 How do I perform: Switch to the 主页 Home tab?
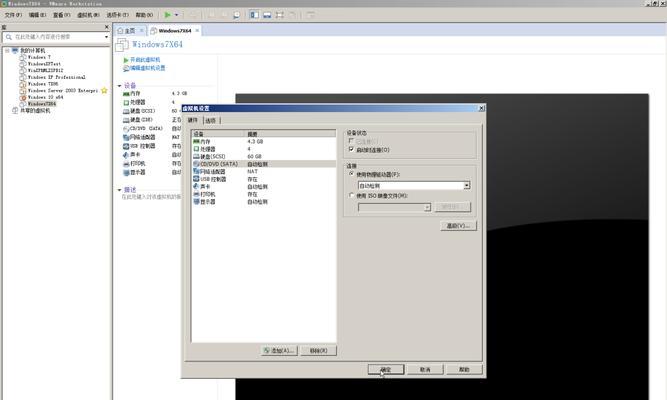tap(128, 31)
